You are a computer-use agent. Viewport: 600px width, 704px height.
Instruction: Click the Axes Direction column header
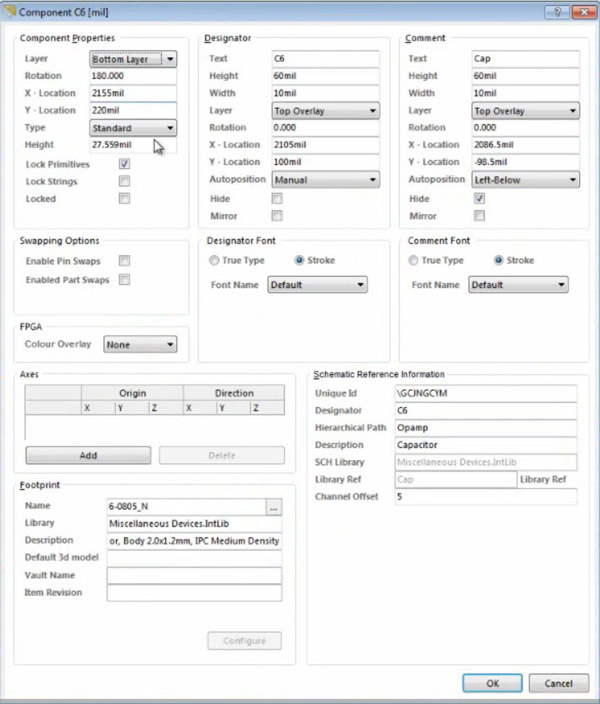[x=234, y=393]
